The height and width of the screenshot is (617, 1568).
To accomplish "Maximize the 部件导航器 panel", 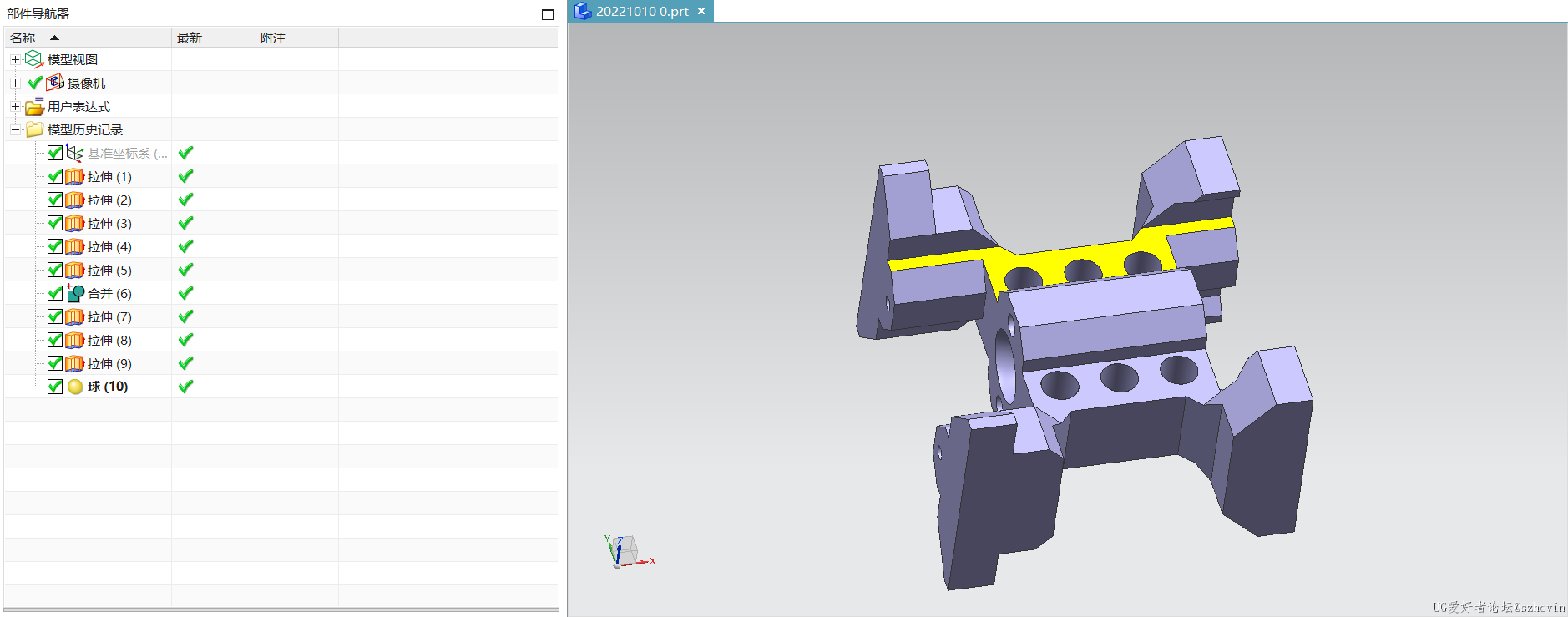I will click(548, 14).
